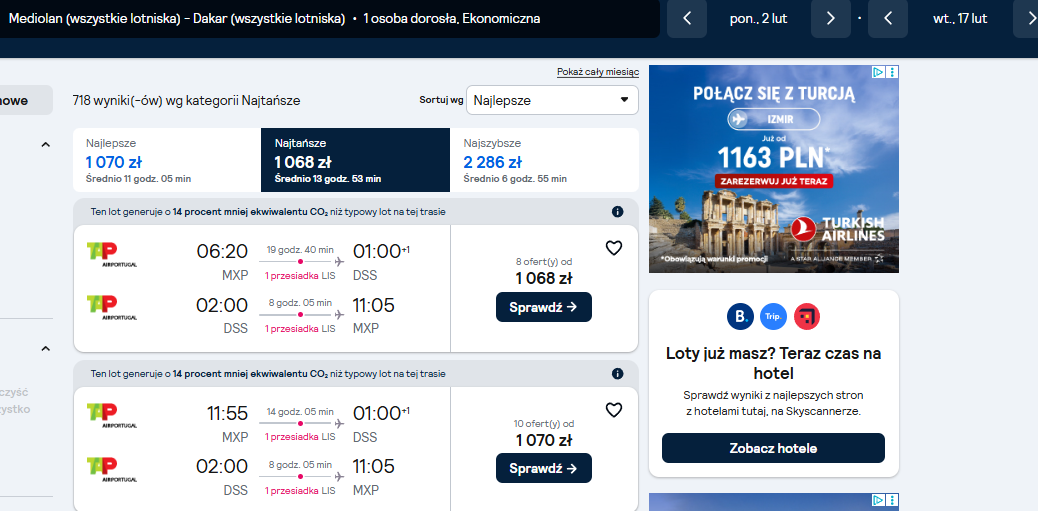1038x511 pixels.
Task: Go to next departure date after pon., 2 lut
Action: (830, 19)
